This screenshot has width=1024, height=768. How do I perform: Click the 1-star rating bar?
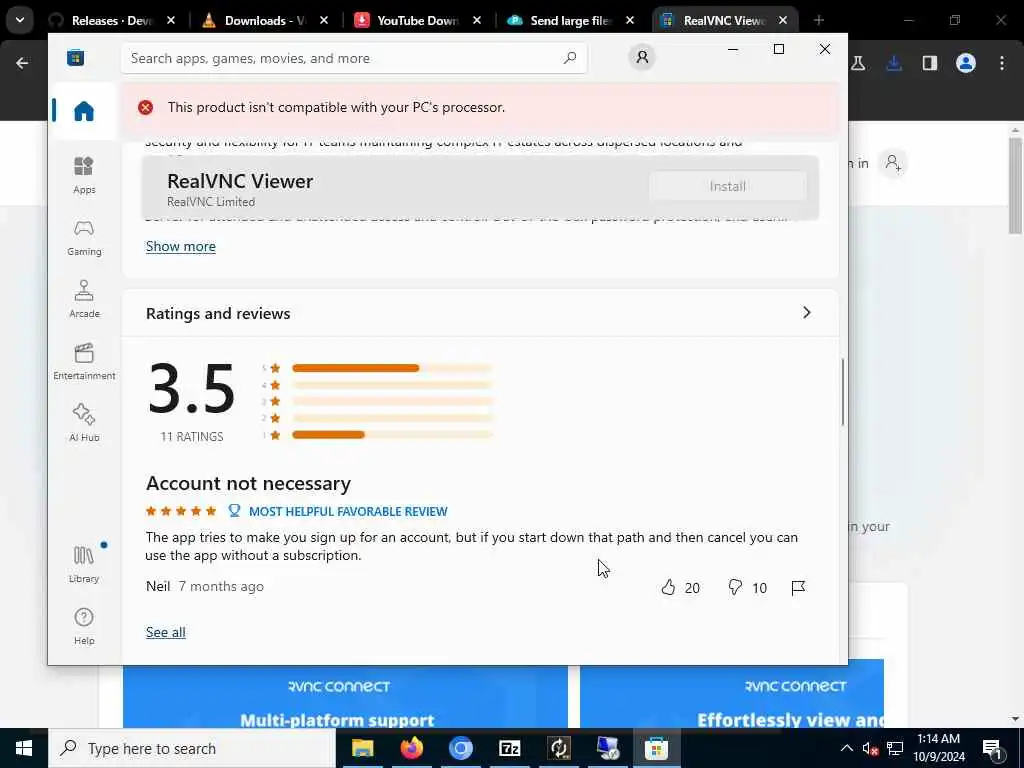[392, 435]
